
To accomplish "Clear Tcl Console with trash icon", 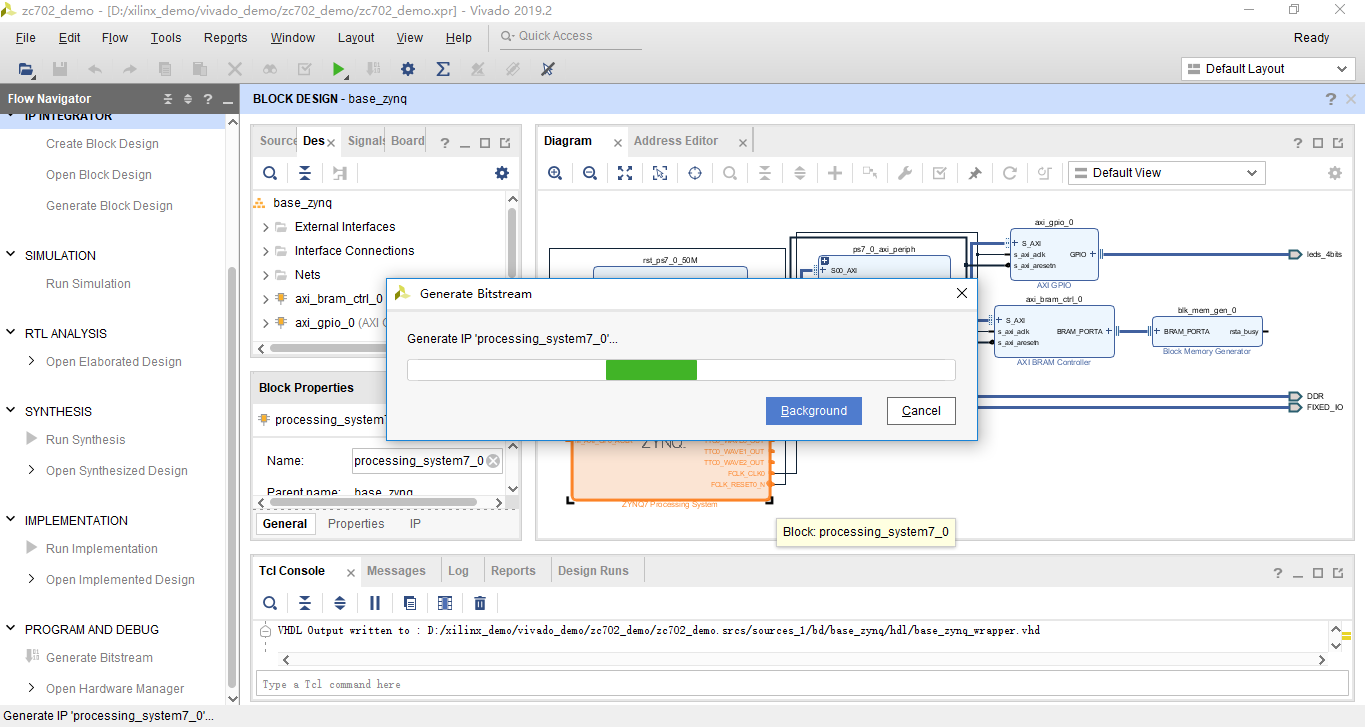I will (480, 603).
